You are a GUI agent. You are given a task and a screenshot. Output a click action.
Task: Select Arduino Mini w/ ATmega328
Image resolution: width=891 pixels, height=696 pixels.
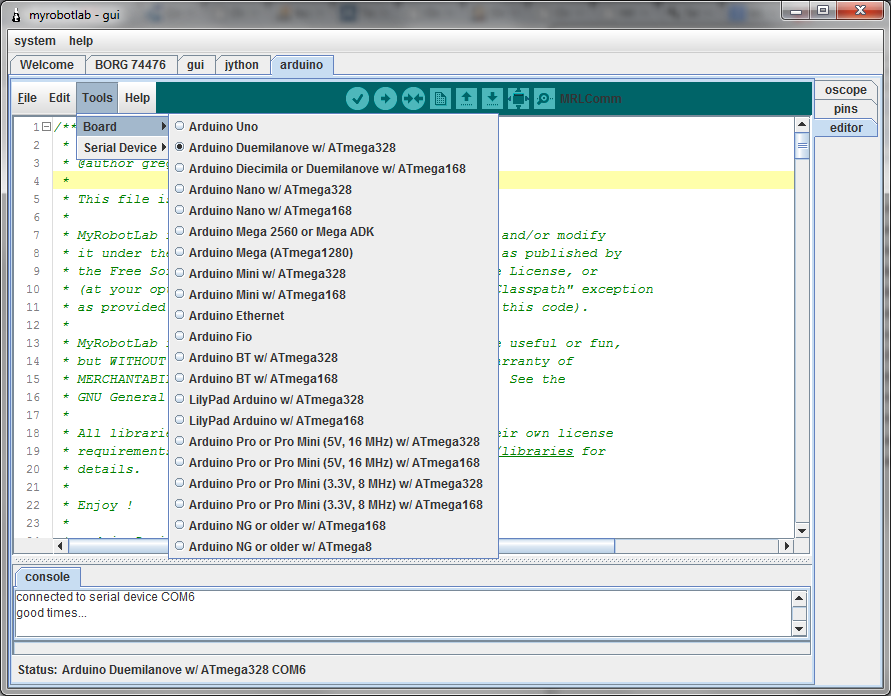(x=334, y=274)
